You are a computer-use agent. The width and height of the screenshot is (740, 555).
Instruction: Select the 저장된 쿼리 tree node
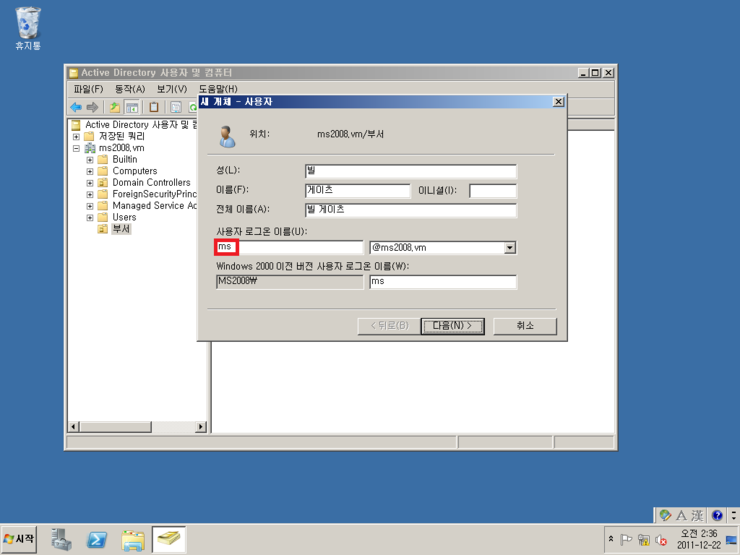(x=121, y=136)
